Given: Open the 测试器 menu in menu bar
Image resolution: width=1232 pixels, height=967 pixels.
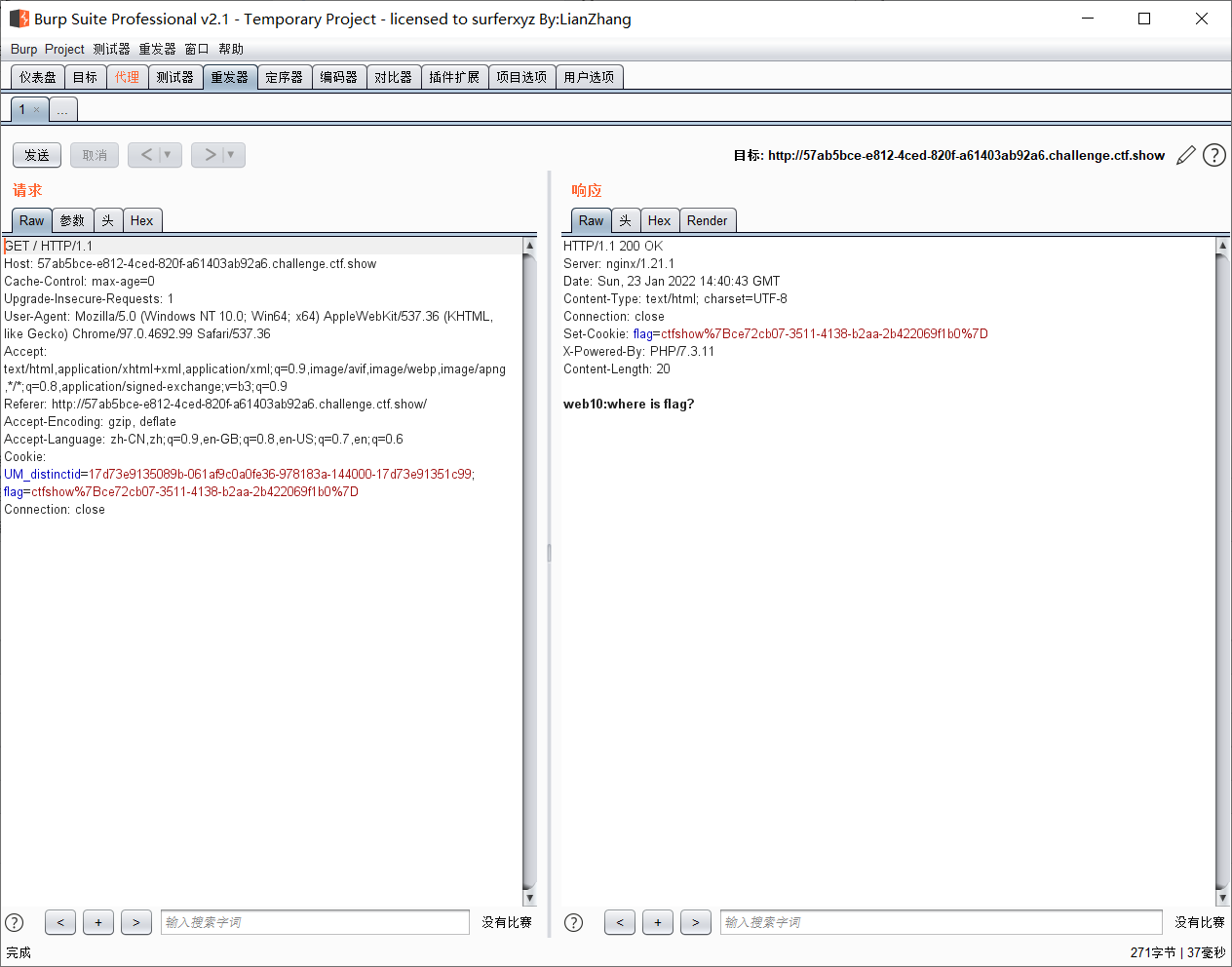Looking at the screenshot, I should [111, 49].
